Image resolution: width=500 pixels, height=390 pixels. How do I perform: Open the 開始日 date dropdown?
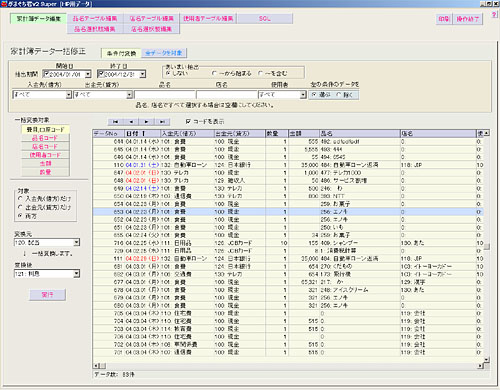pos(88,74)
